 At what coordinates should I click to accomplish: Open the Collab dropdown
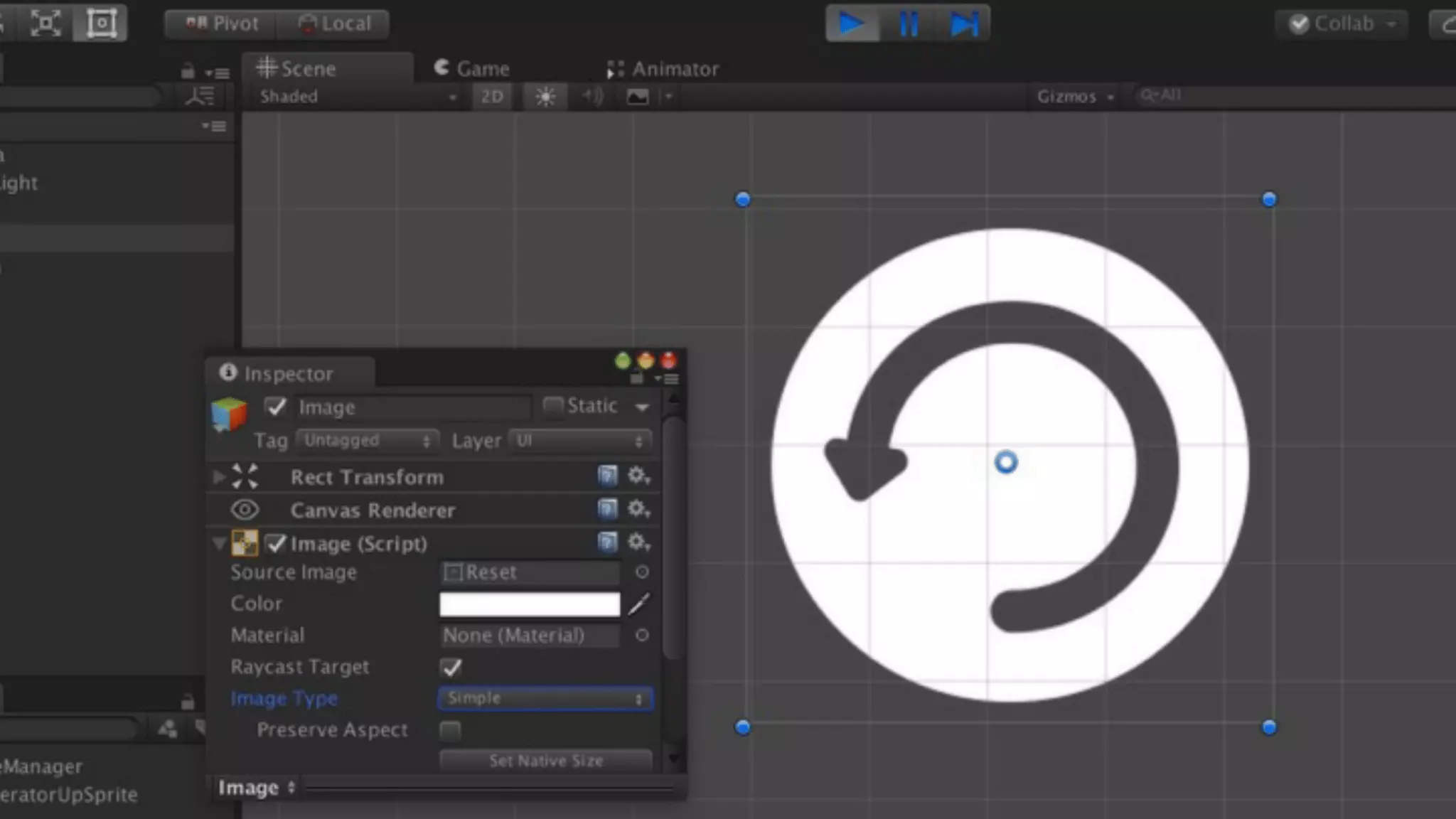1342,24
